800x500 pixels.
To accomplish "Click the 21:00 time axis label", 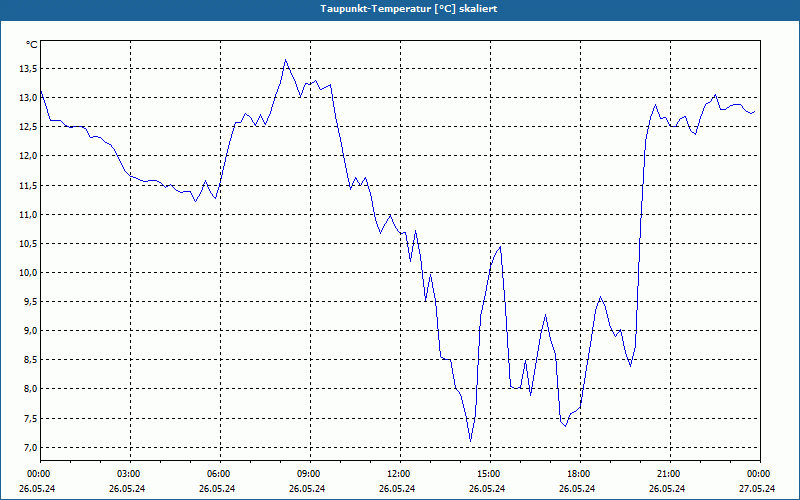I will coord(670,474).
